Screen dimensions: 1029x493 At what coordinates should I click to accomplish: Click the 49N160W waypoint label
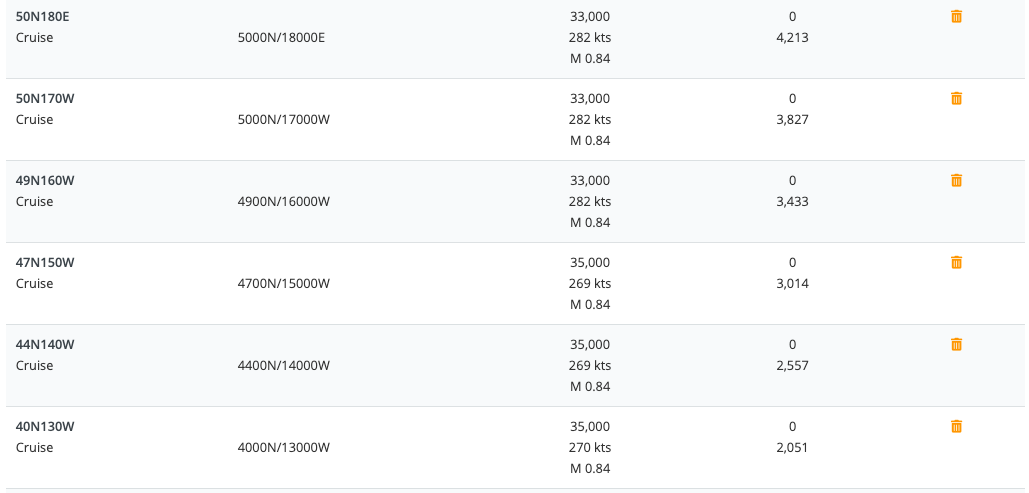tap(46, 181)
